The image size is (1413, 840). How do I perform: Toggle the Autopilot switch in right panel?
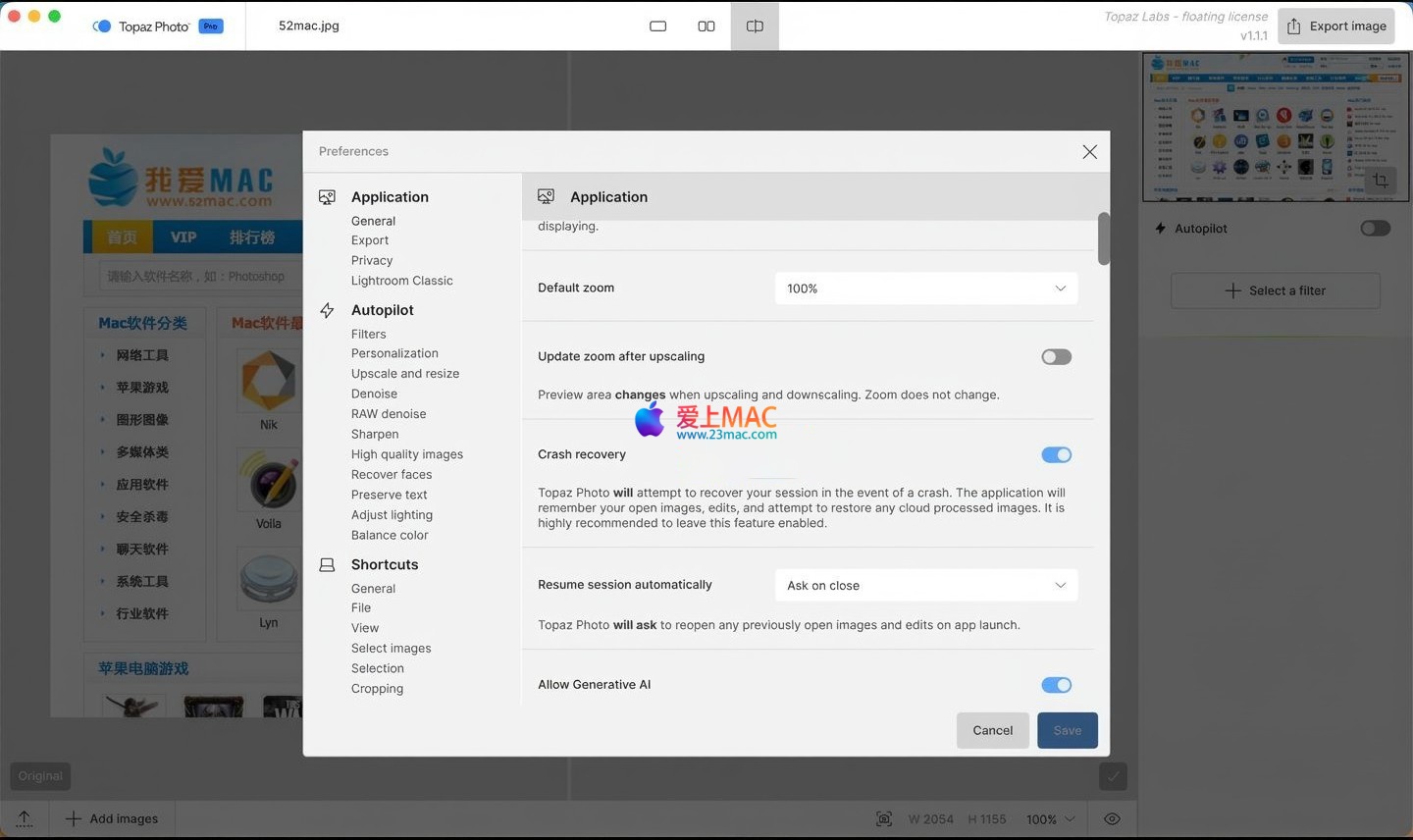click(1375, 229)
